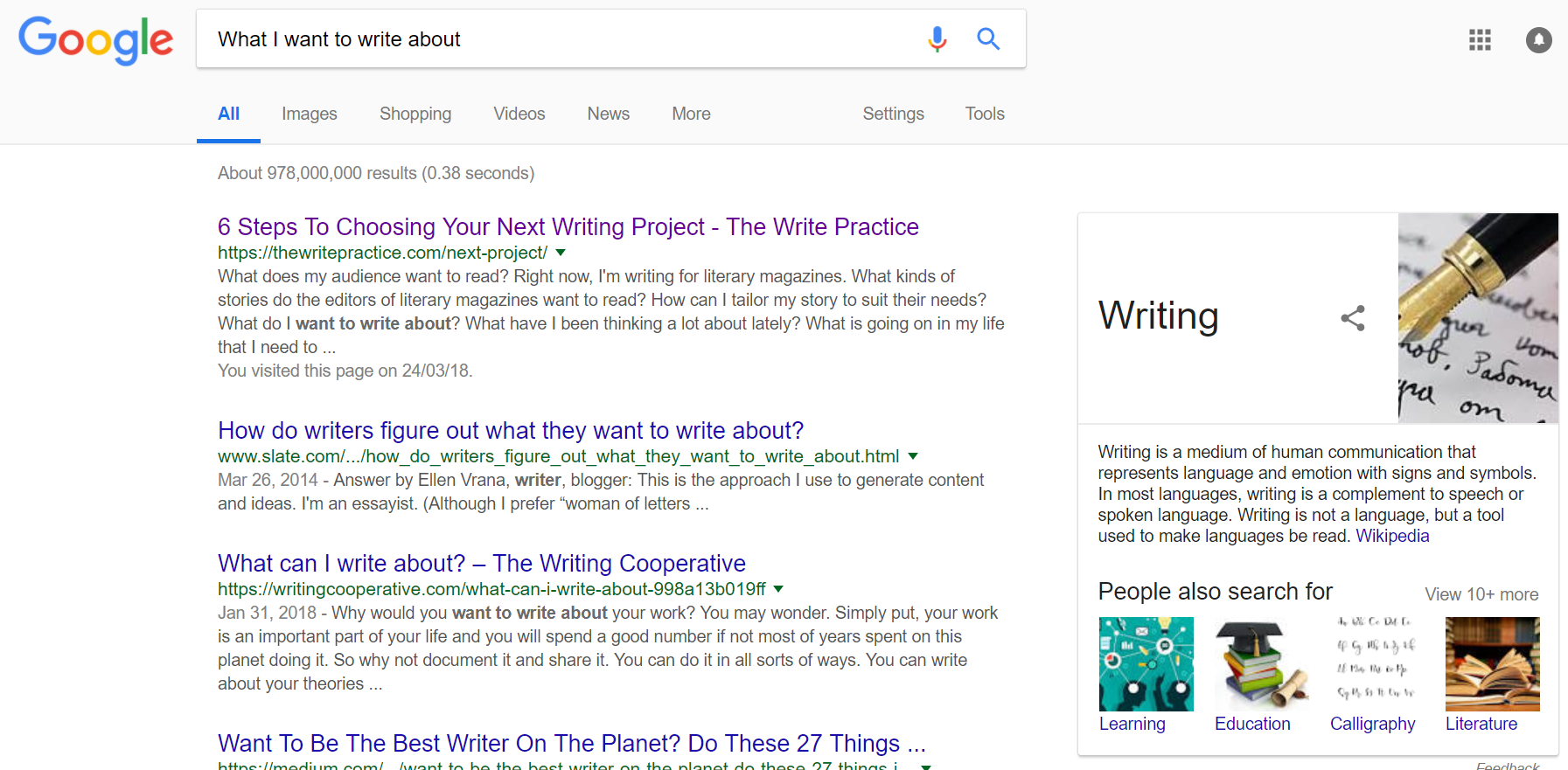Image resolution: width=1568 pixels, height=770 pixels.
Task: Open How do writers figure out result
Action: coord(511,431)
